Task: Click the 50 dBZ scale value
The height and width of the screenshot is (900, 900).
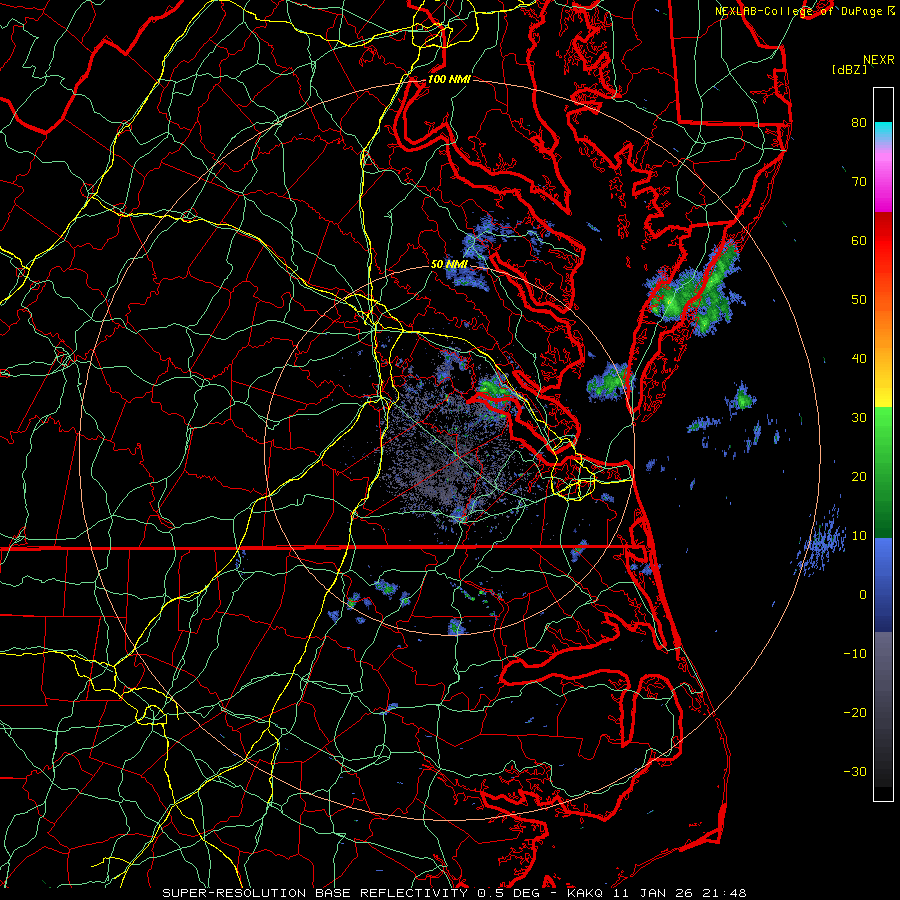Action: coord(859,300)
